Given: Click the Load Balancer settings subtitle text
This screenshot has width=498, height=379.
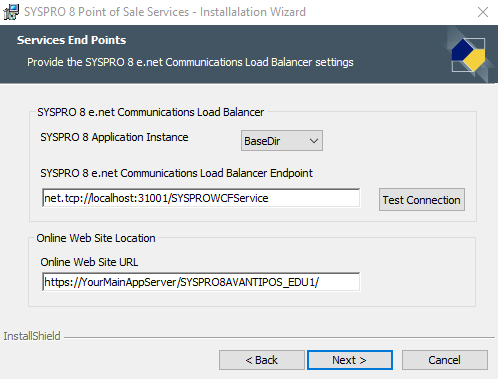Looking at the screenshot, I should pos(190,62).
